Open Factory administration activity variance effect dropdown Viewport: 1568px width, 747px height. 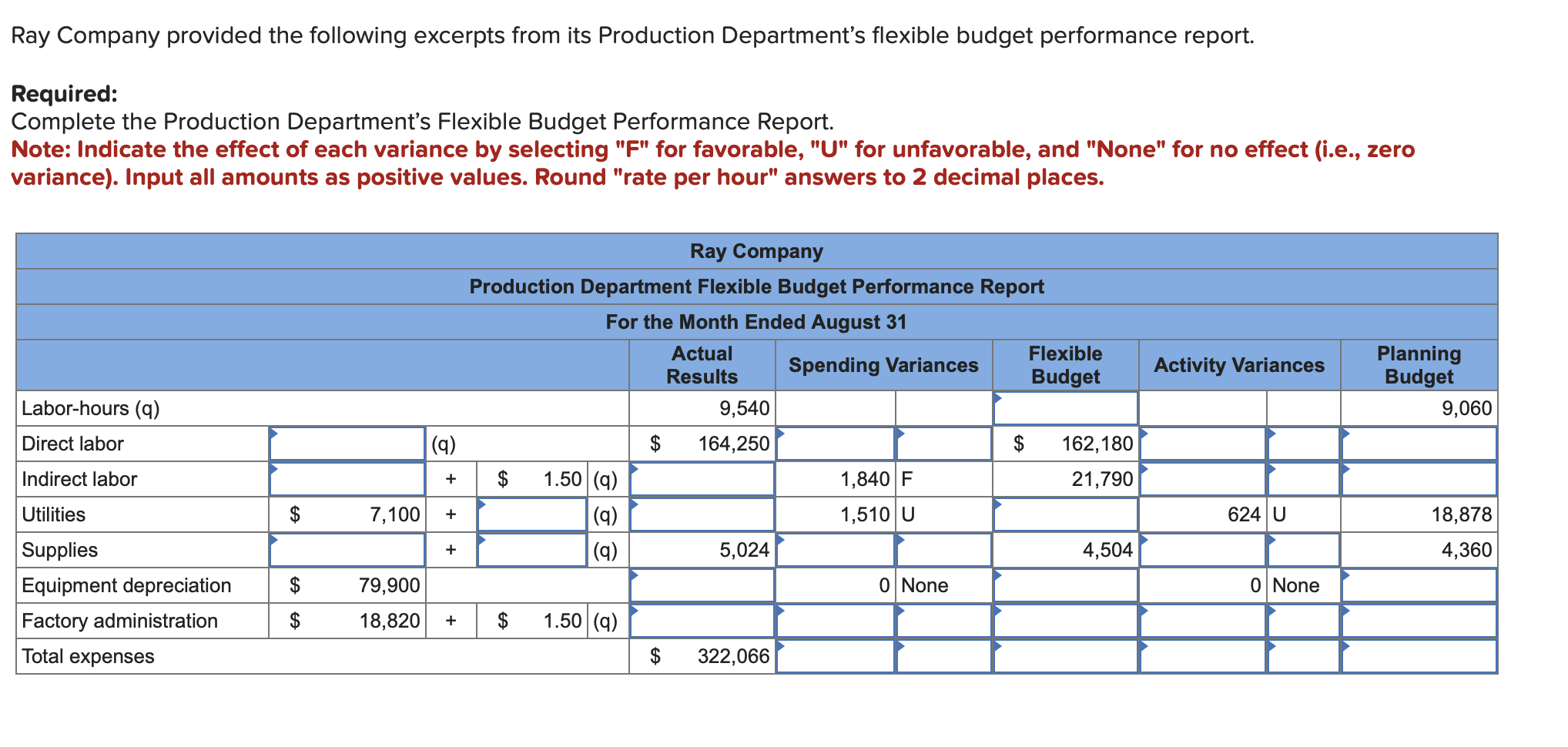coord(1303,621)
